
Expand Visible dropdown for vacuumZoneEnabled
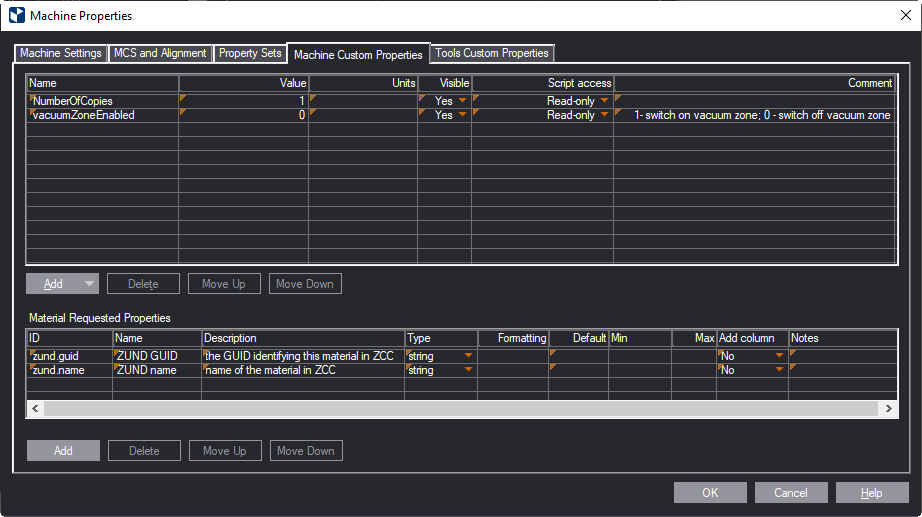tap(462, 116)
